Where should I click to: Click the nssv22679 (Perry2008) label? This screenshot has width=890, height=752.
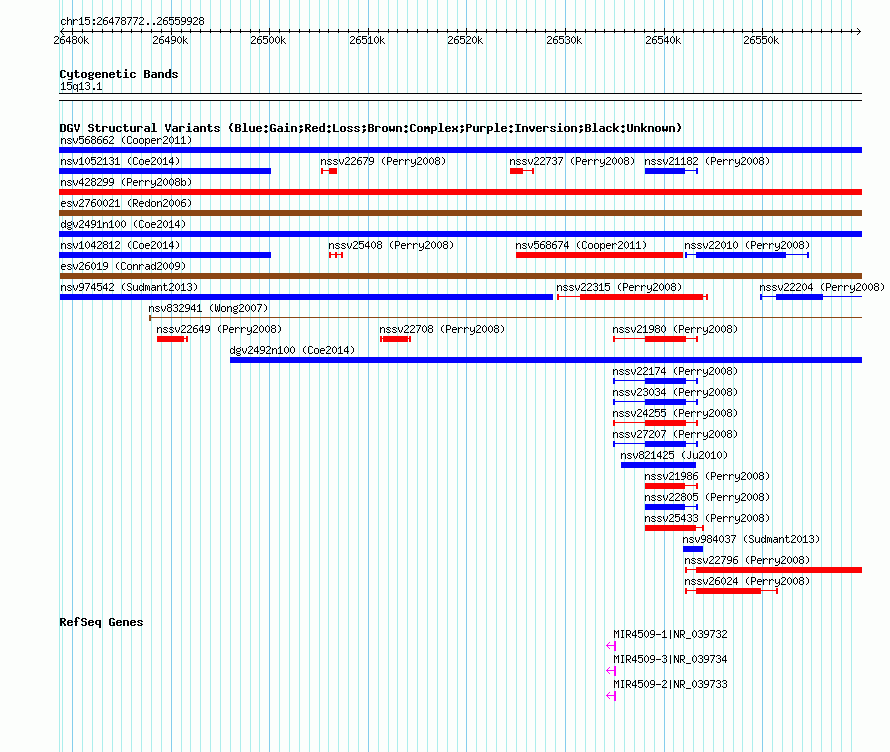[383, 161]
